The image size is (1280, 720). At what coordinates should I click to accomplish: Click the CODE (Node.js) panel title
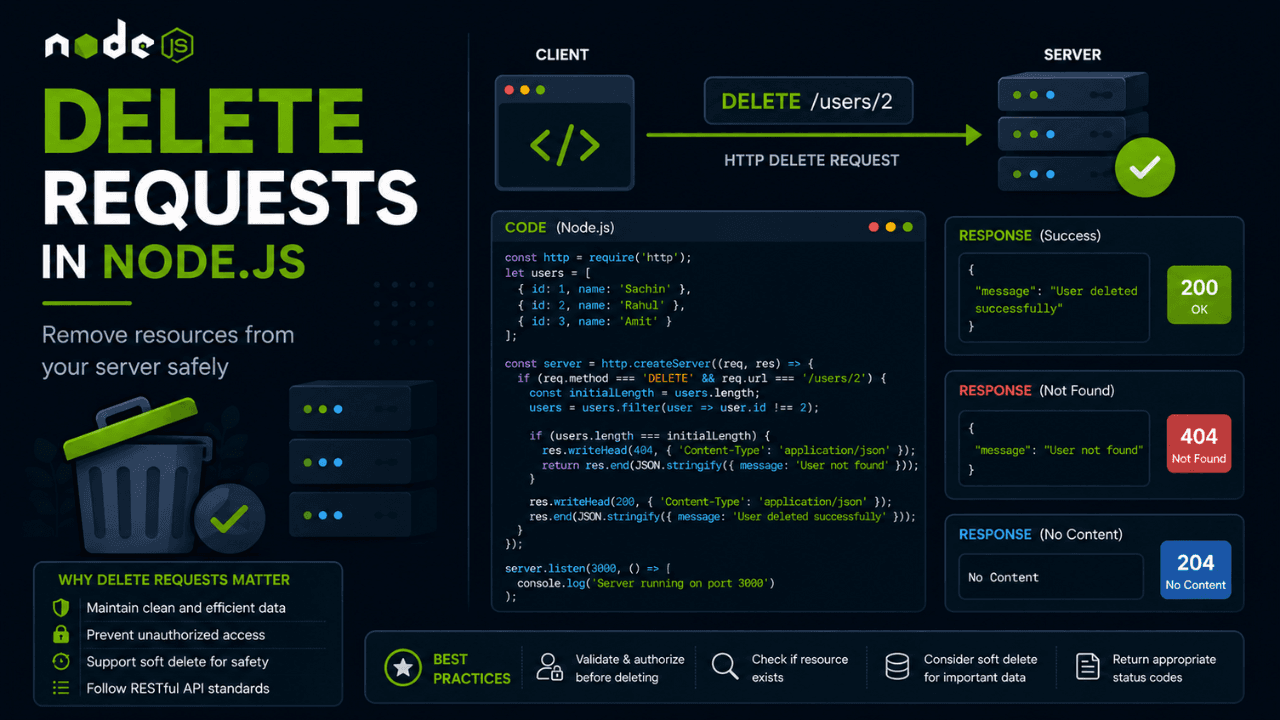coord(559,228)
